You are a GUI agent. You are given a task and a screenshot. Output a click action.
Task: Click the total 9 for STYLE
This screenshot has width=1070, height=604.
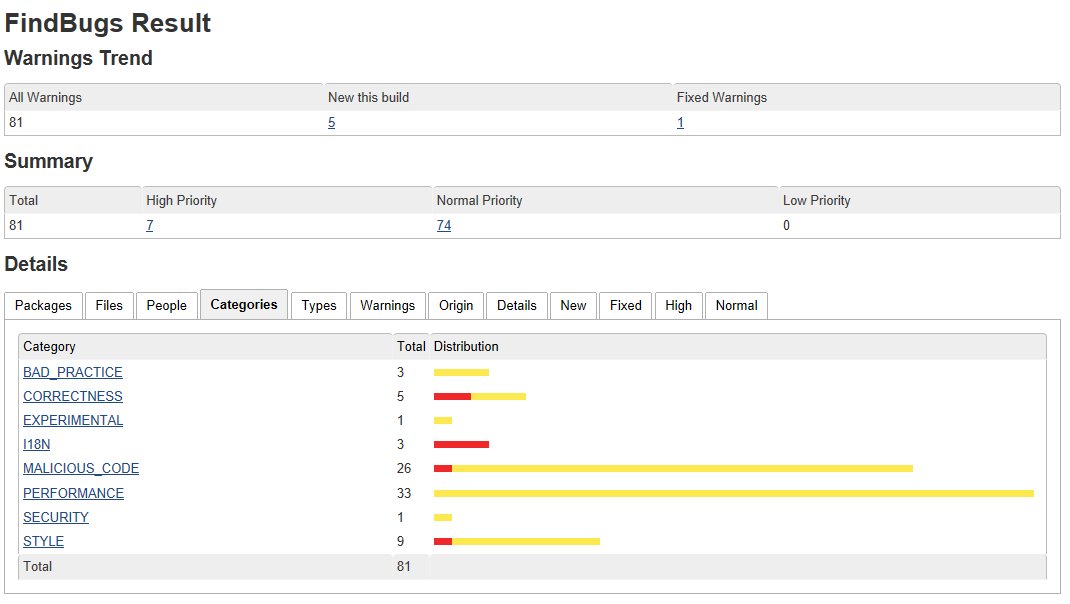coord(401,542)
